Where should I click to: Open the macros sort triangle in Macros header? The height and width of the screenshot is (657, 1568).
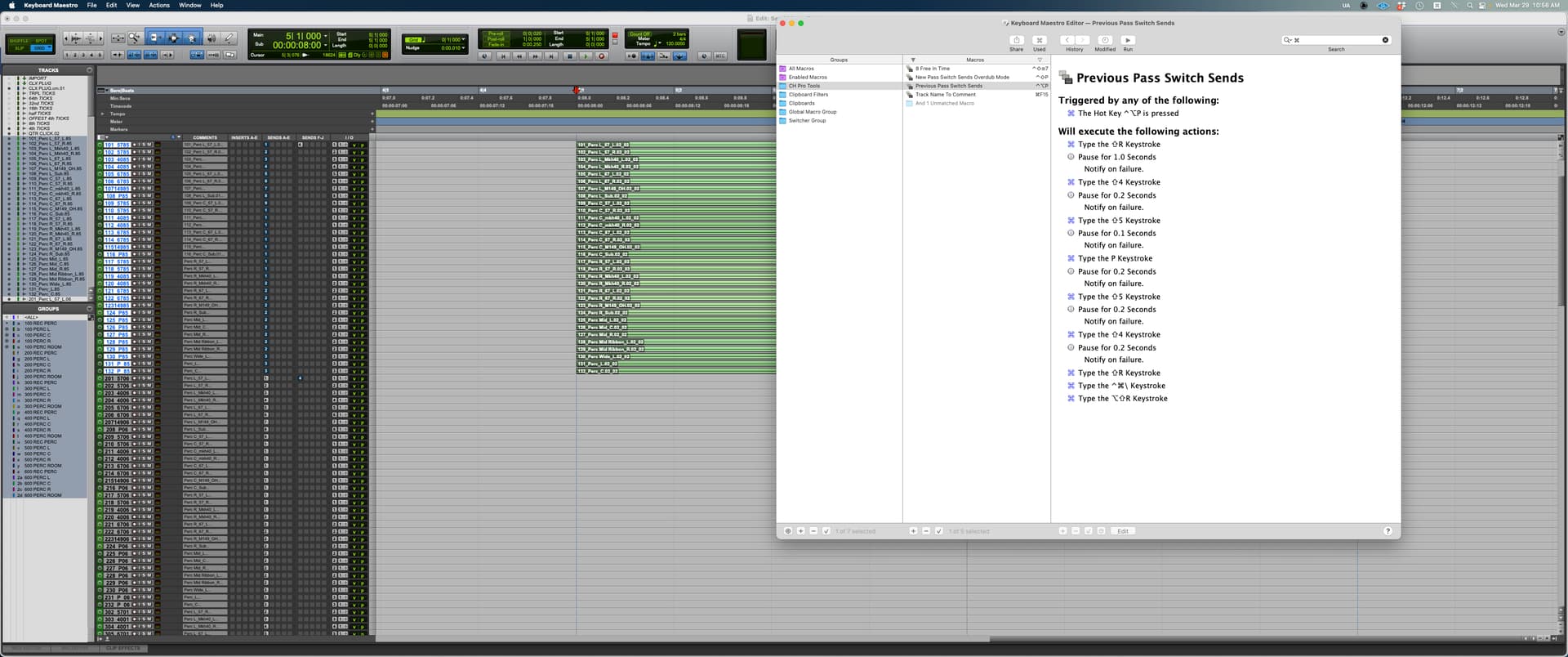[1040, 60]
